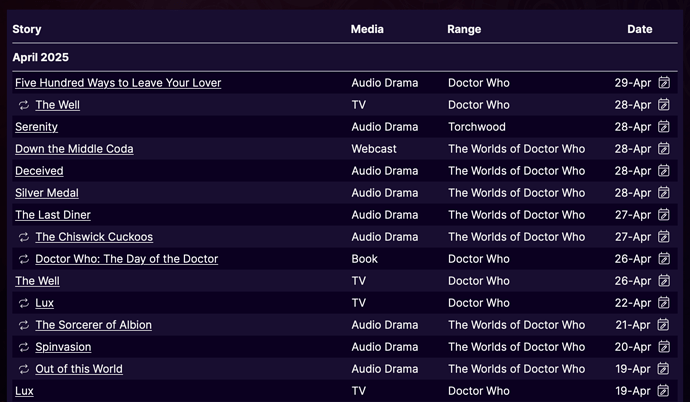Click the Date column header
Image resolution: width=690 pixels, height=402 pixels.
pyautogui.click(x=640, y=29)
